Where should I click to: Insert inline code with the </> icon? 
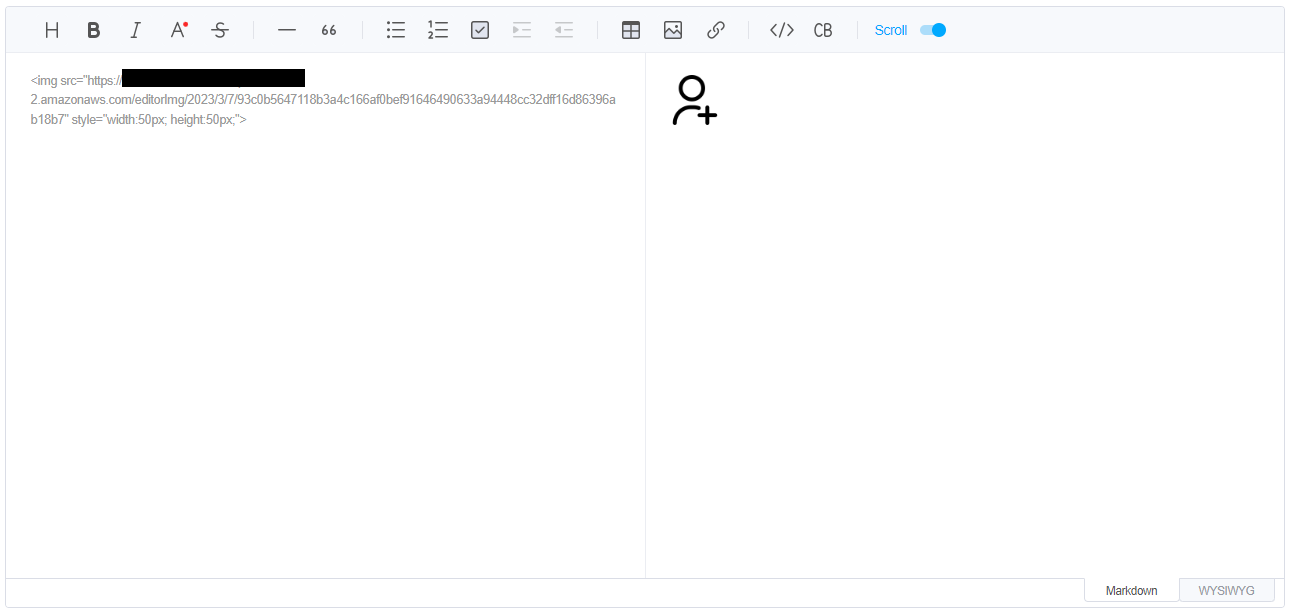pyautogui.click(x=781, y=30)
